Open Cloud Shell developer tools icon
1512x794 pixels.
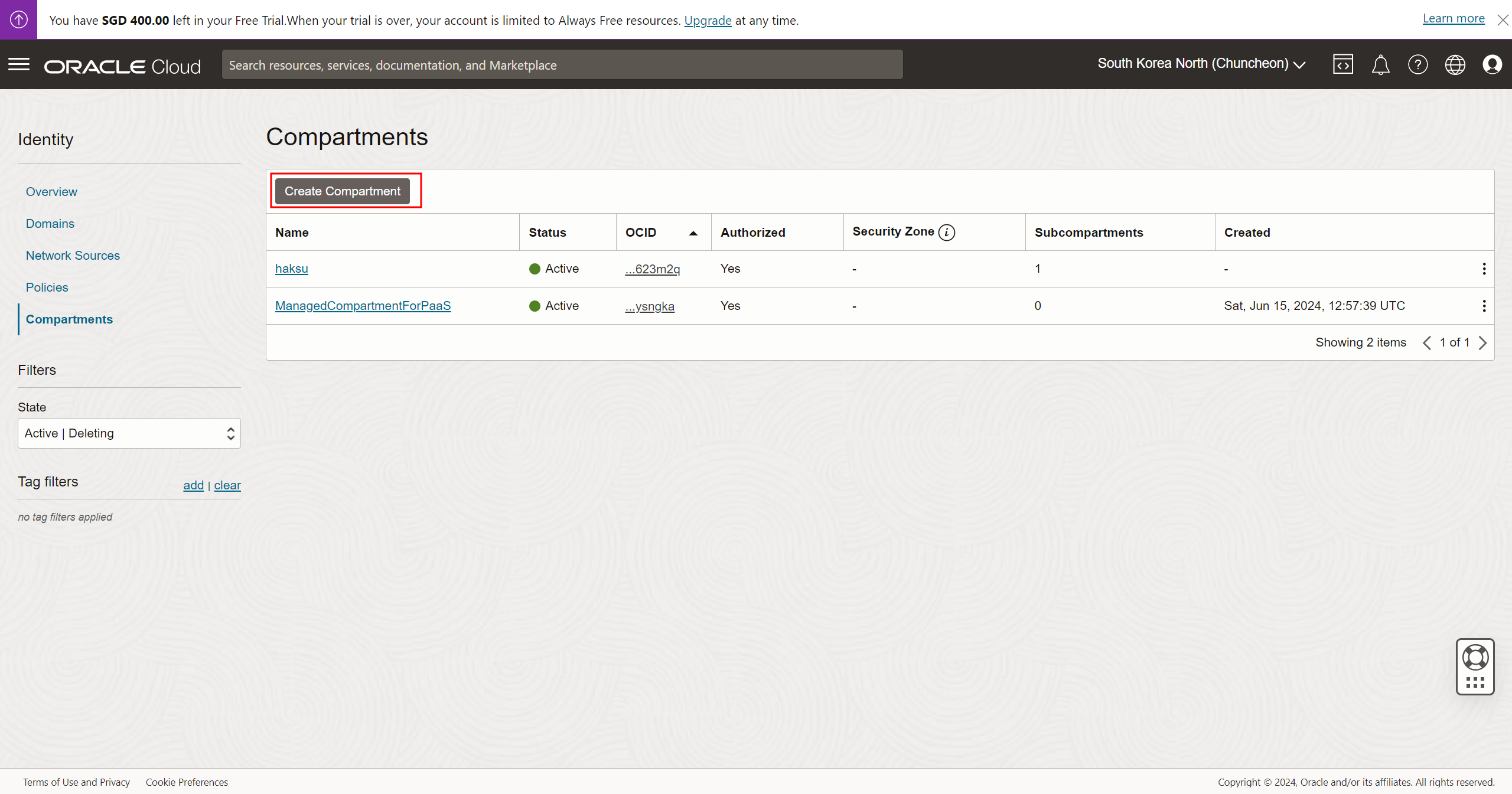[x=1342, y=64]
